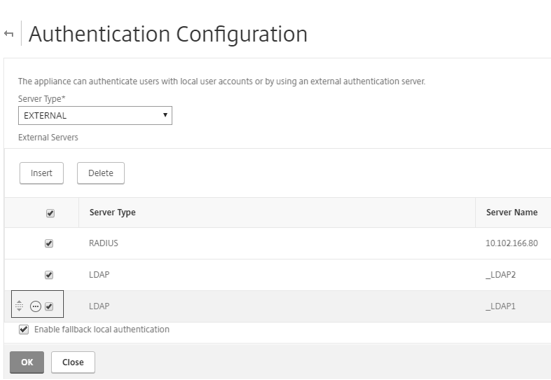Uncheck the _LDAP1 server row checkbox
Screen dimensions: 551x380
[49, 306]
